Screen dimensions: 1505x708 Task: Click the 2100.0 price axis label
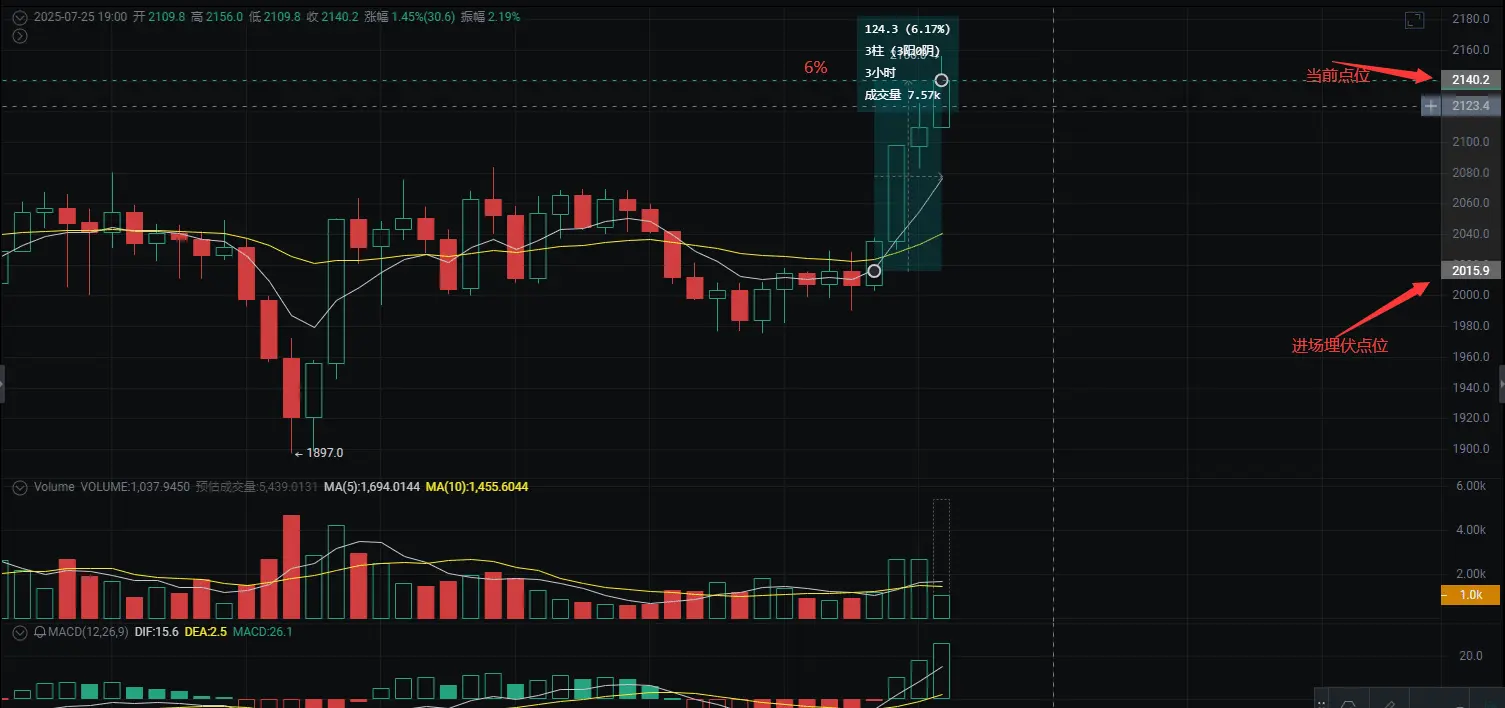point(1470,142)
